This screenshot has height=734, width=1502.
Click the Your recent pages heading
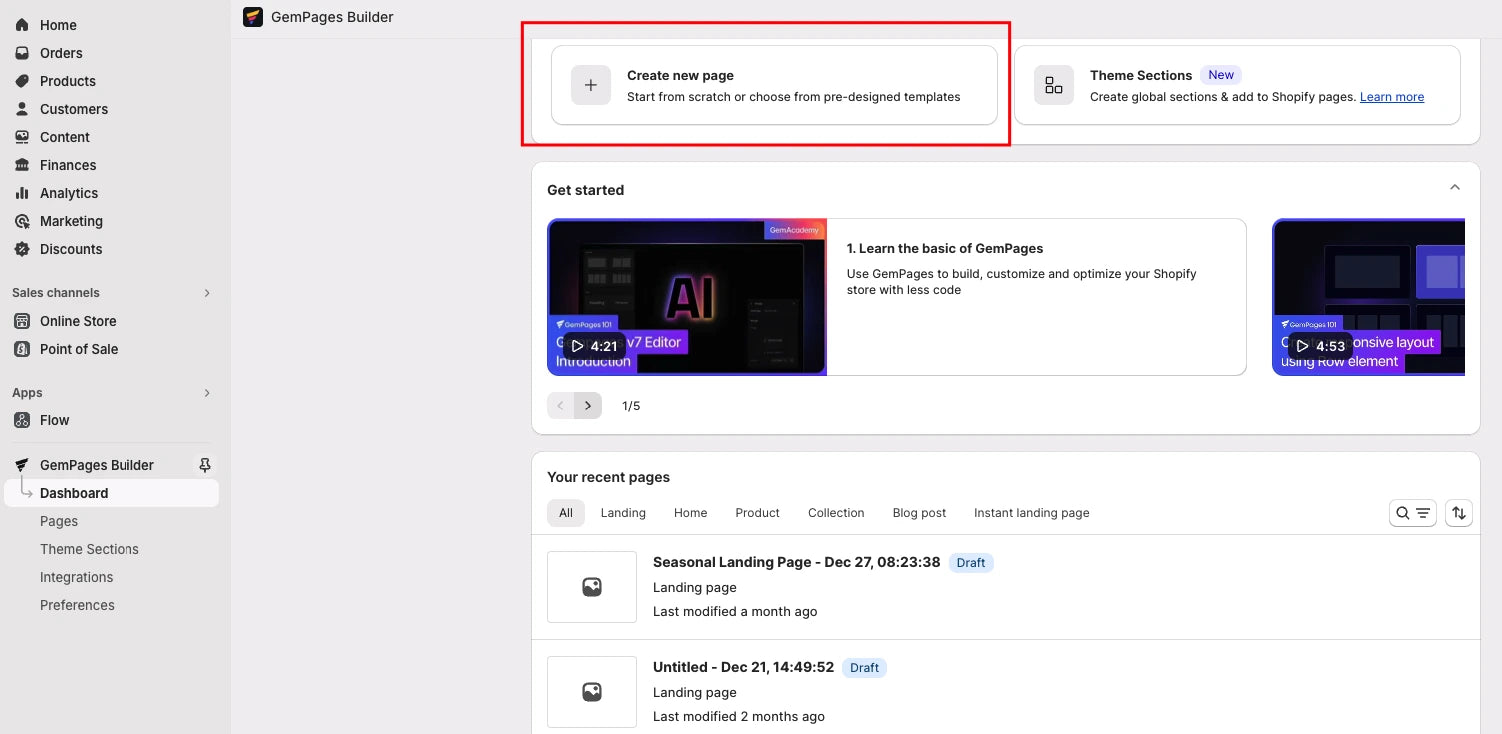608,477
